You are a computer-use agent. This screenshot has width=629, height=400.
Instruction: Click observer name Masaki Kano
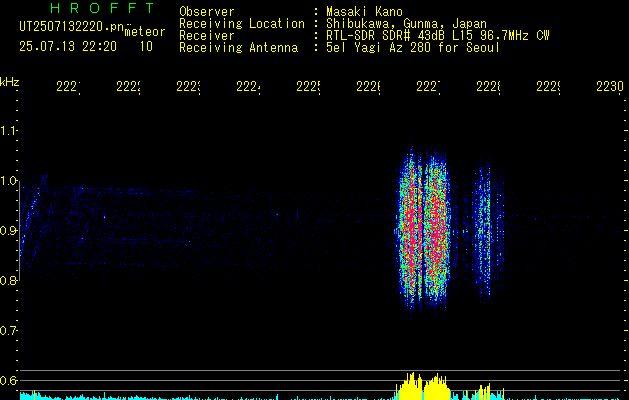click(x=364, y=12)
